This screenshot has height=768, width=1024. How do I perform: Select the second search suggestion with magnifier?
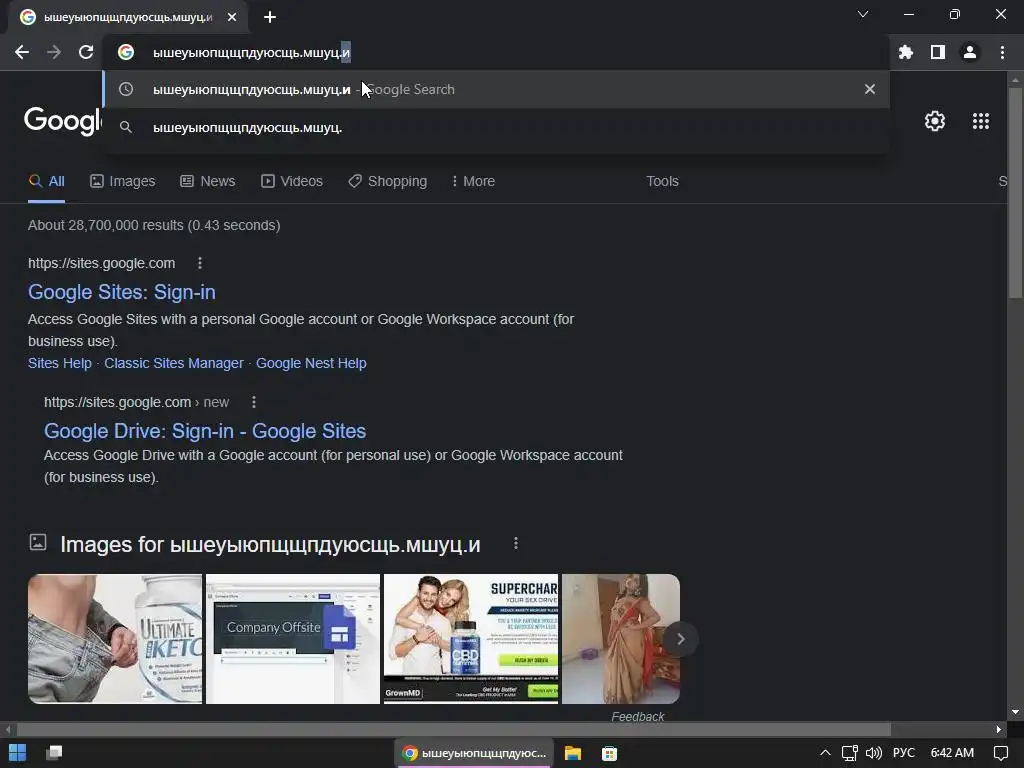tap(496, 127)
